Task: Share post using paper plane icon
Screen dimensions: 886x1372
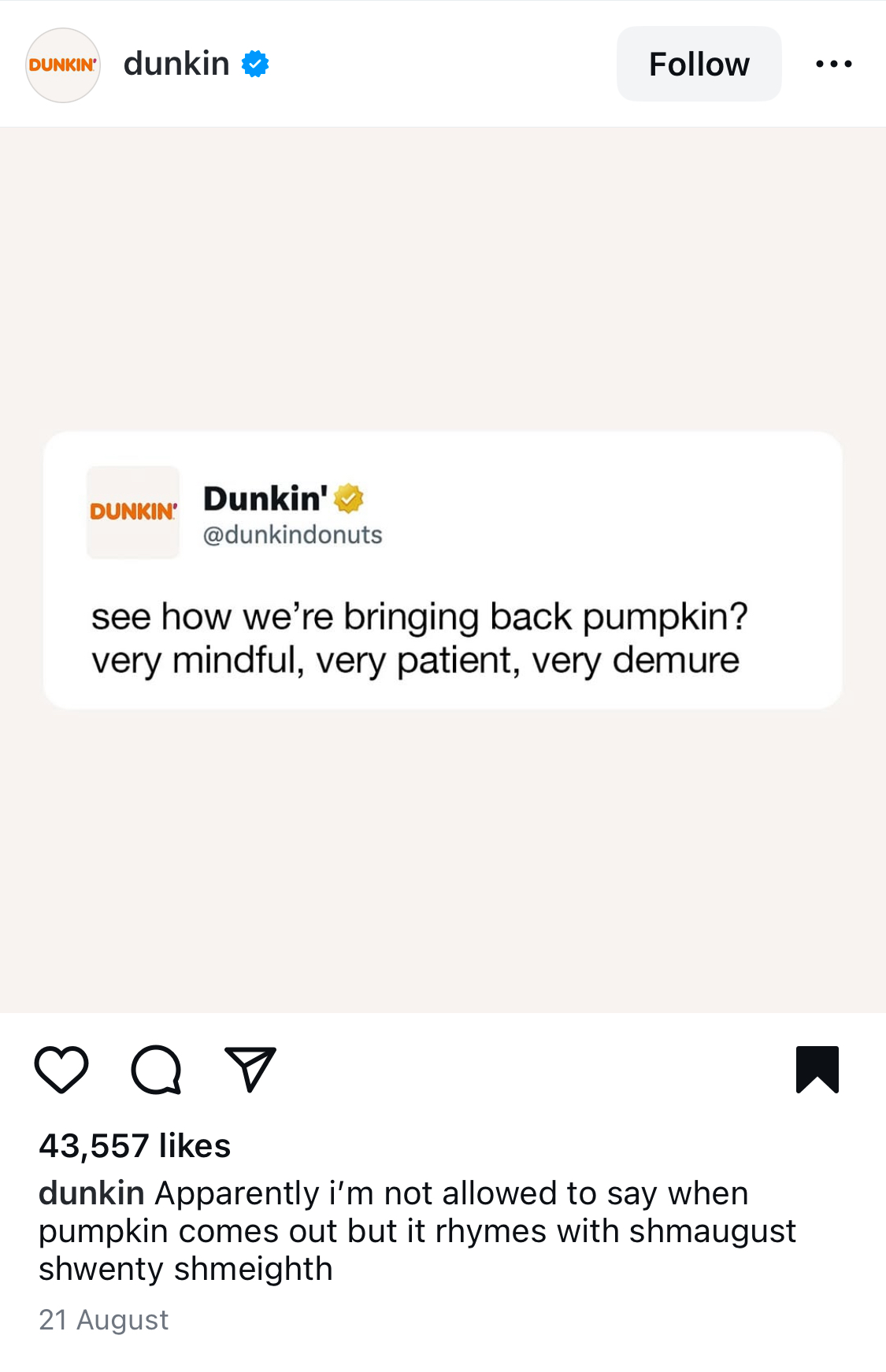Action: (250, 1069)
